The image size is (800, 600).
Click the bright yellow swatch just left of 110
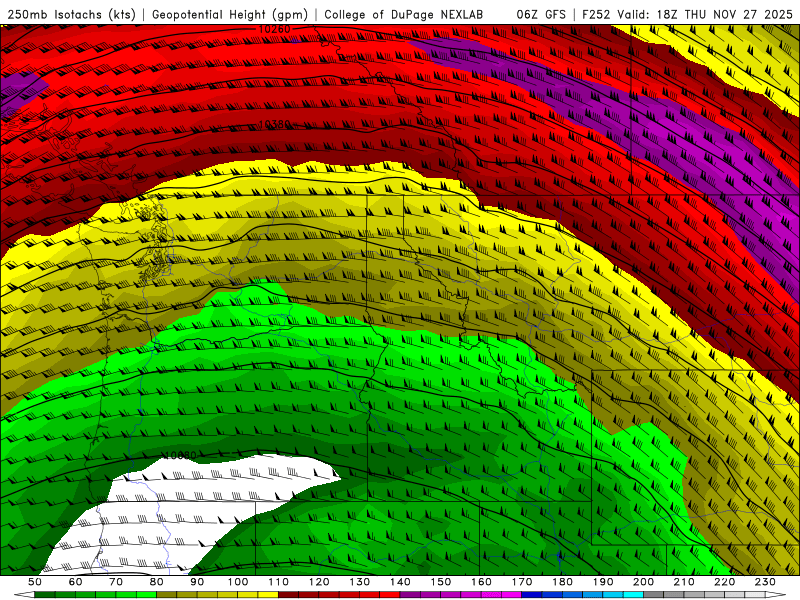[x=268, y=595]
